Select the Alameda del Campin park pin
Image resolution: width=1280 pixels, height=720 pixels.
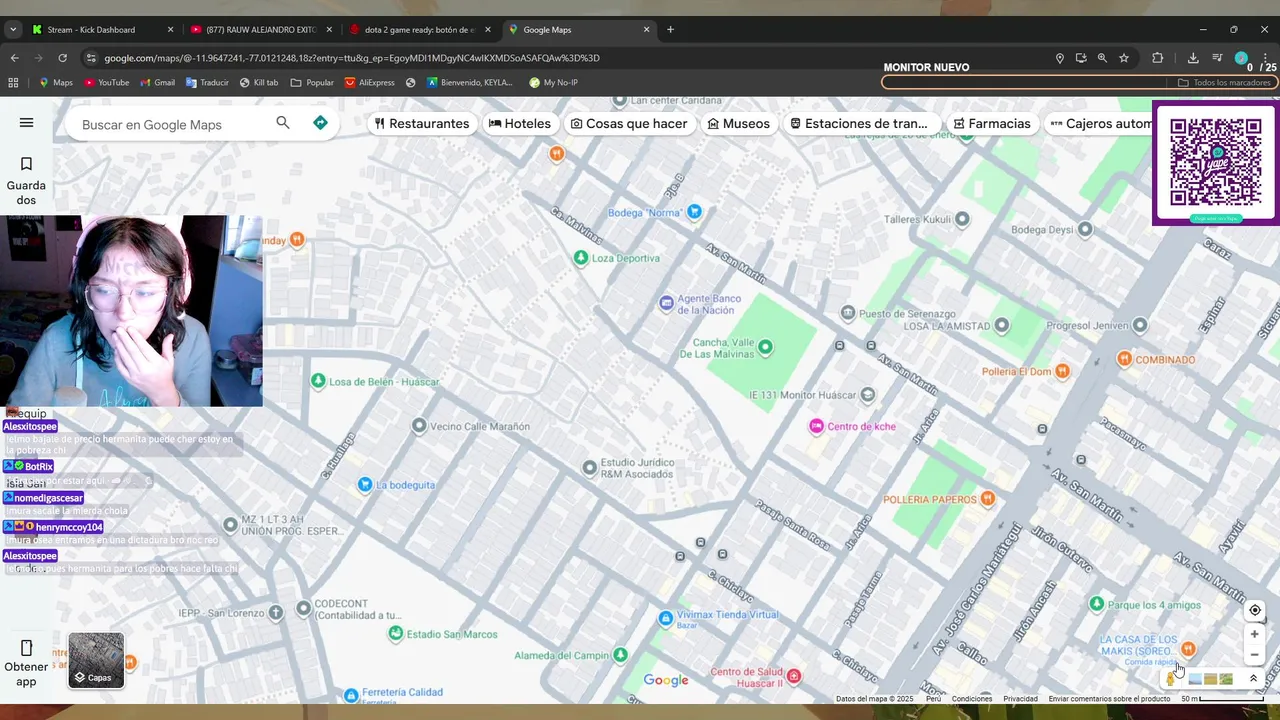pos(620,655)
